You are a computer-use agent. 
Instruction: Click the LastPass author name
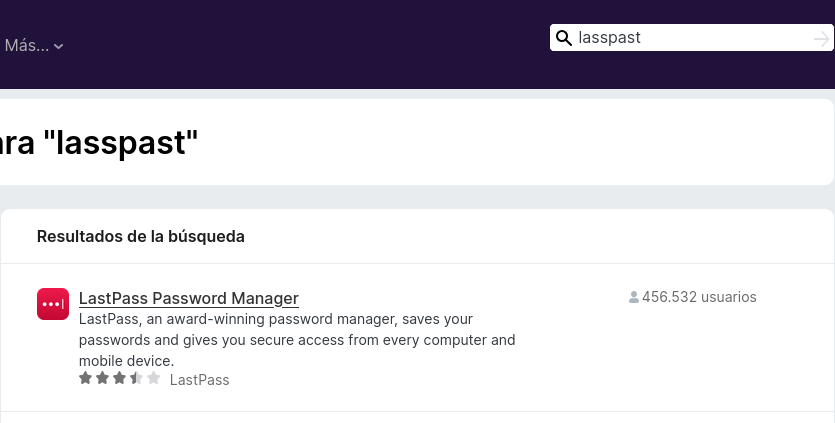(x=199, y=380)
